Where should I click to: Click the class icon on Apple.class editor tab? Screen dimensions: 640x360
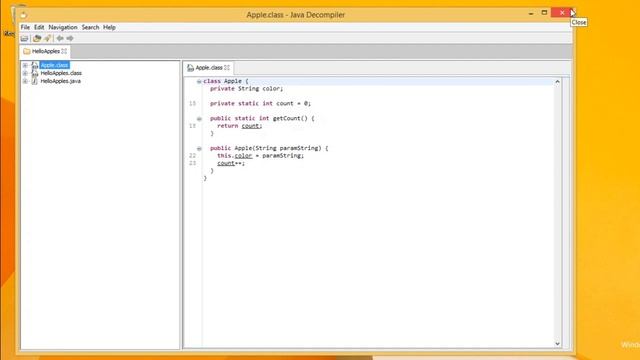click(190, 68)
